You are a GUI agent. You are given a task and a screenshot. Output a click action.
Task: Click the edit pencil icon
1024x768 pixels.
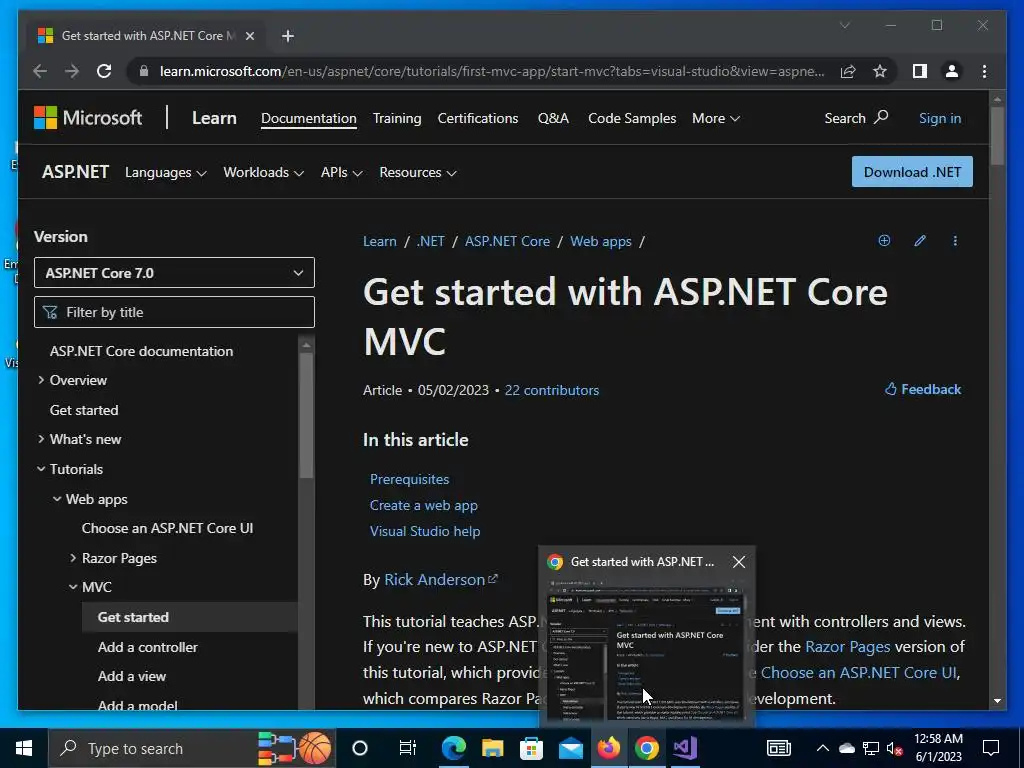pos(920,240)
